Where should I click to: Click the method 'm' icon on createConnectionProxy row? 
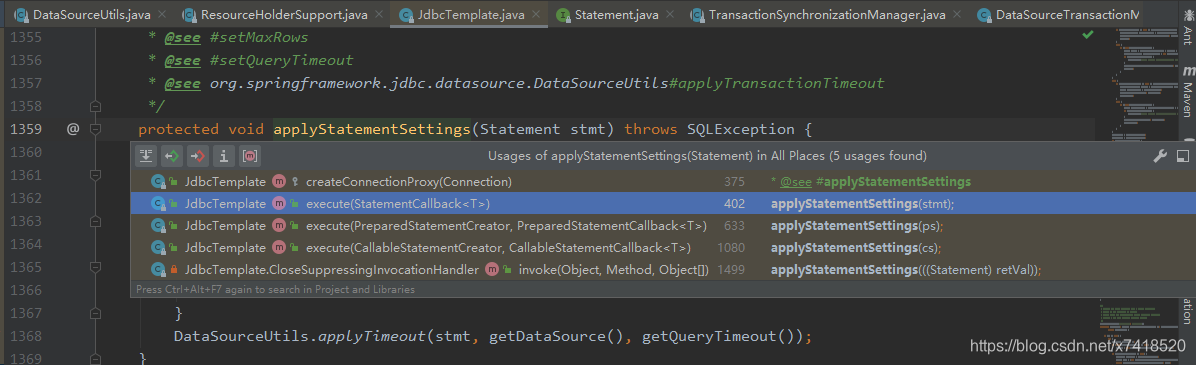click(279, 182)
